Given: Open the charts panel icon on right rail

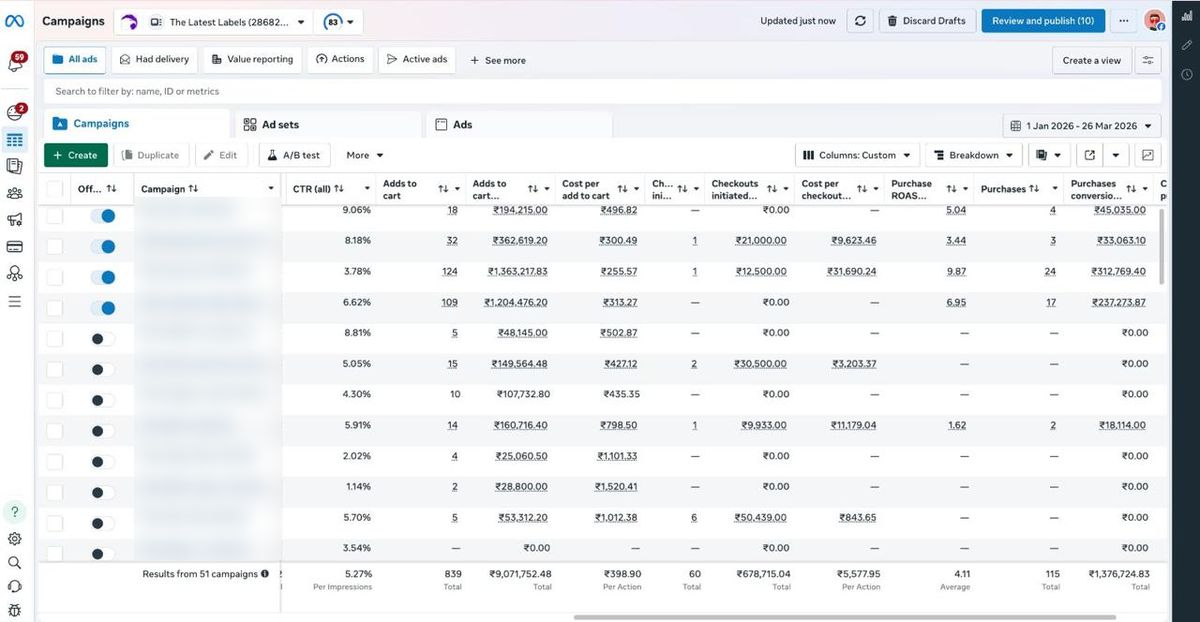Looking at the screenshot, I should 1187,16.
